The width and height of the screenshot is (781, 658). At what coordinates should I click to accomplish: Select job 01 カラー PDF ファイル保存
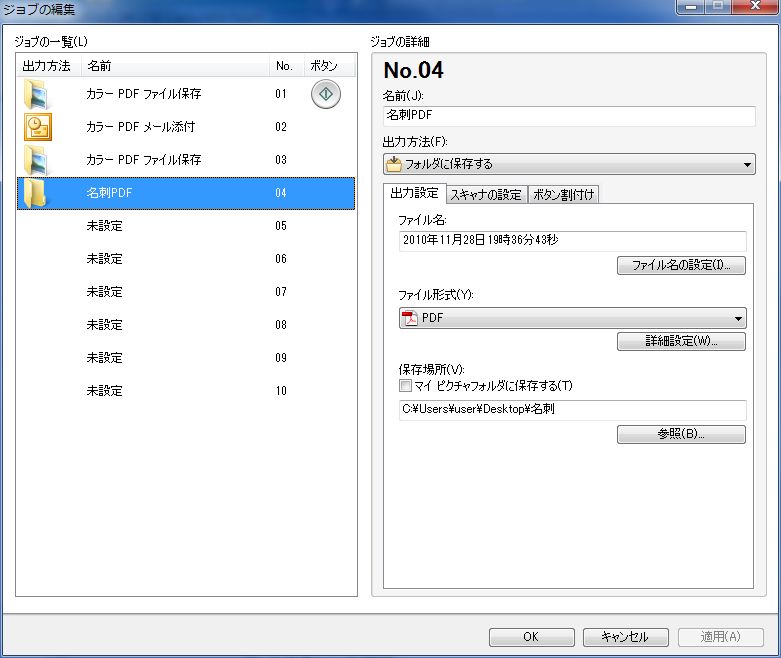[186, 94]
